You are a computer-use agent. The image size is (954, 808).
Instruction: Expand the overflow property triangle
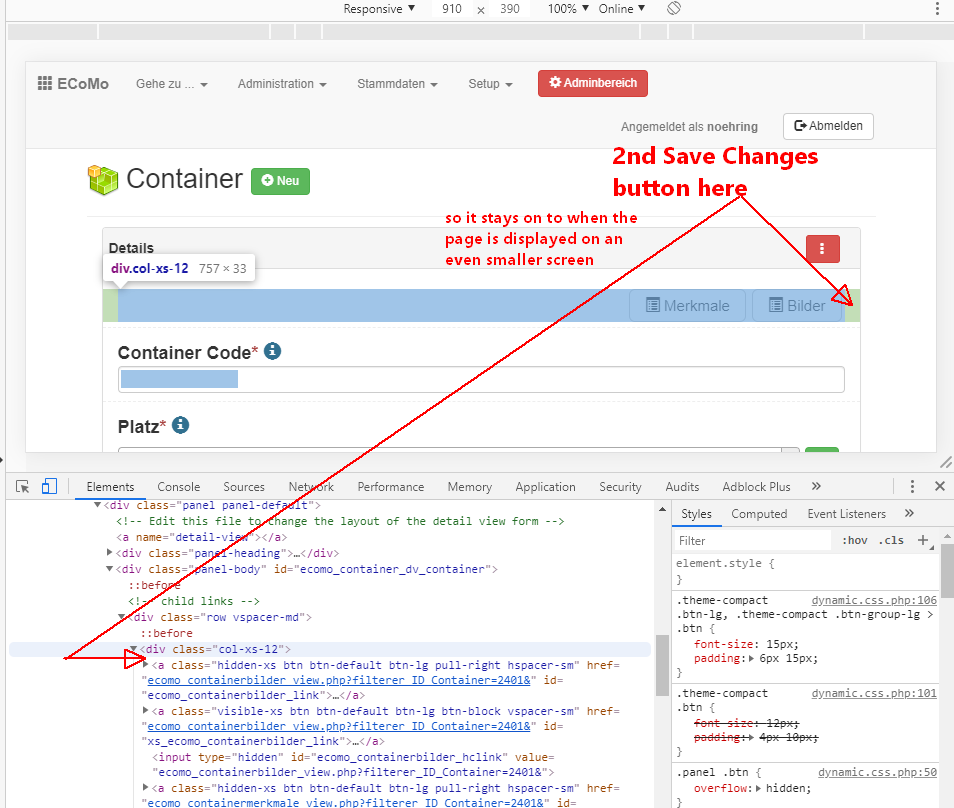[x=759, y=789]
